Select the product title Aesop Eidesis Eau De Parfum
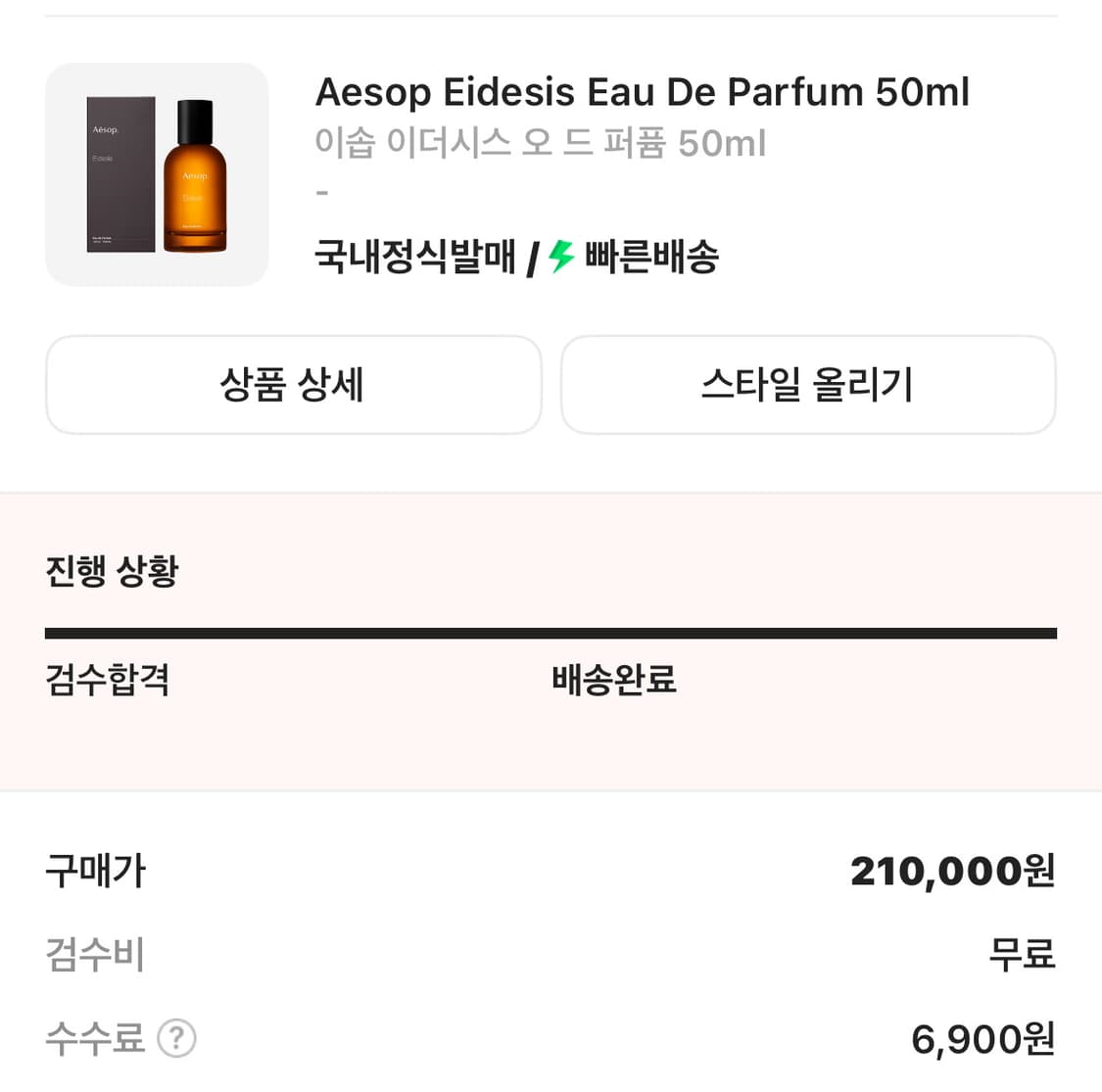Screen dimensions: 1102x1092 (x=642, y=91)
